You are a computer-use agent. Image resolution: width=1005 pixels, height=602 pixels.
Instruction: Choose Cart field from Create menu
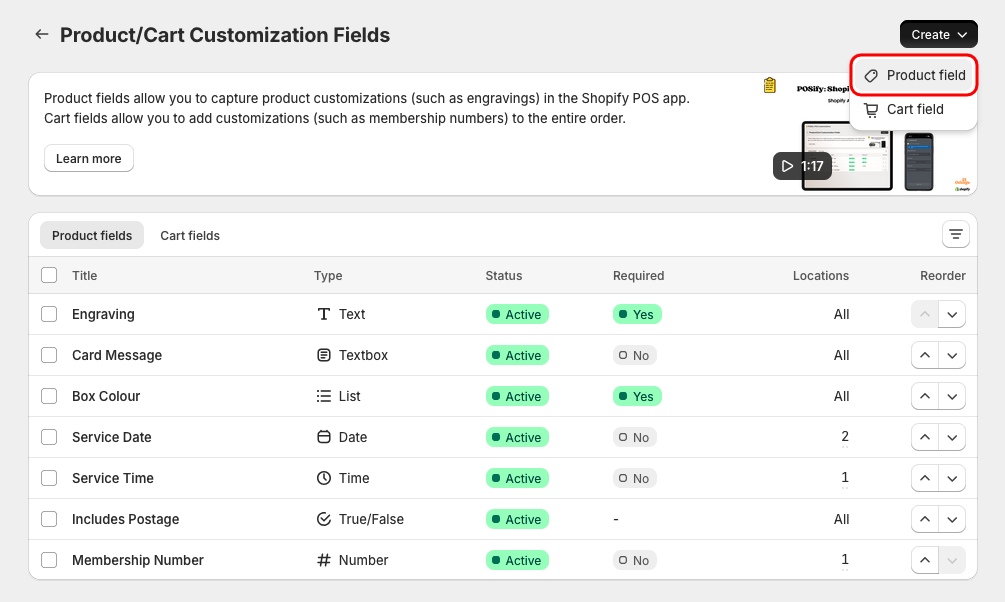914,109
